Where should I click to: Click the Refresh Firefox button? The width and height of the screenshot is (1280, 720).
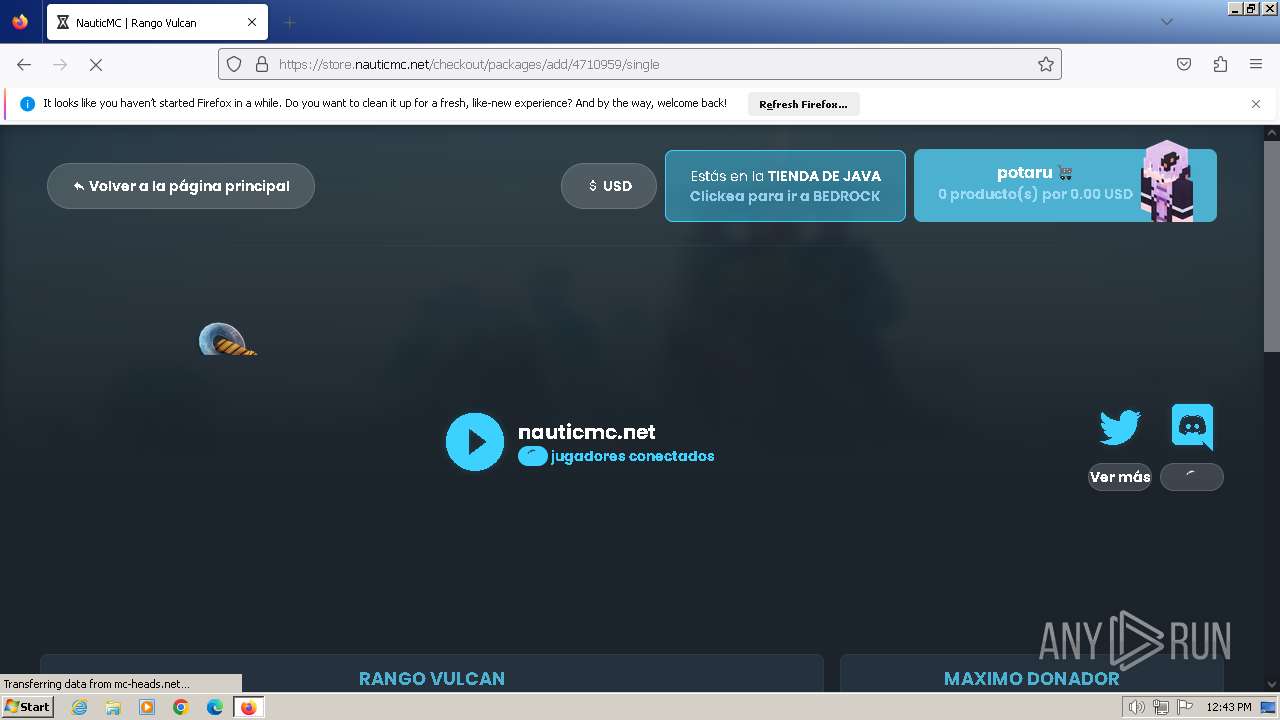tap(803, 104)
